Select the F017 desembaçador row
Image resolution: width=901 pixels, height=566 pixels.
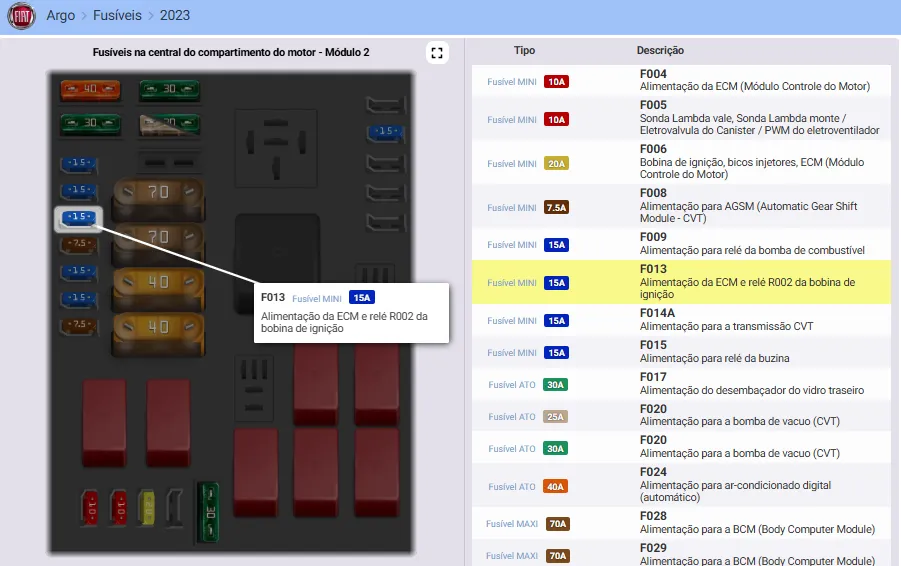[x=681, y=384]
